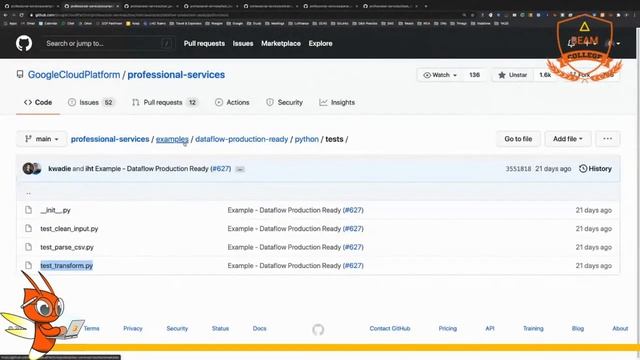Image resolution: width=640 pixels, height=360 pixels.
Task: Open #627 link in test_parse_csv.py row
Action: coord(353,247)
